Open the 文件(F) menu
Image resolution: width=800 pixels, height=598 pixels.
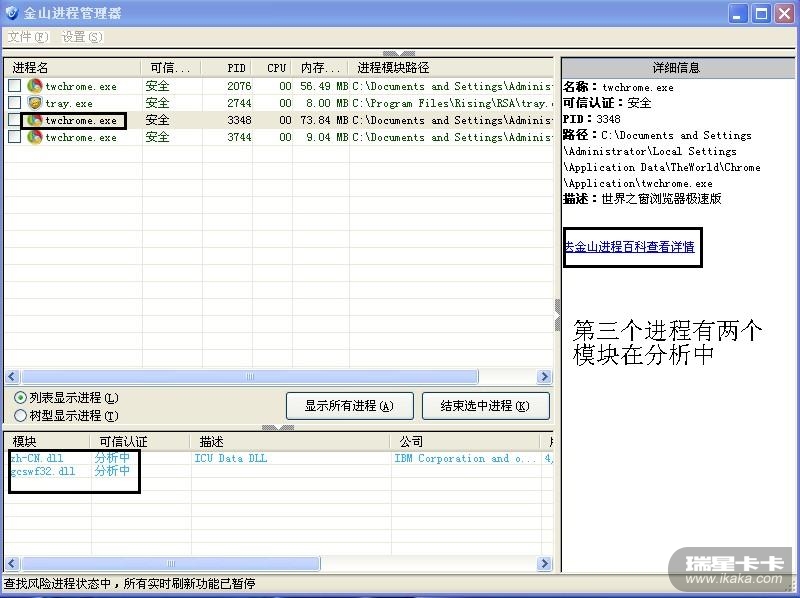[28, 37]
